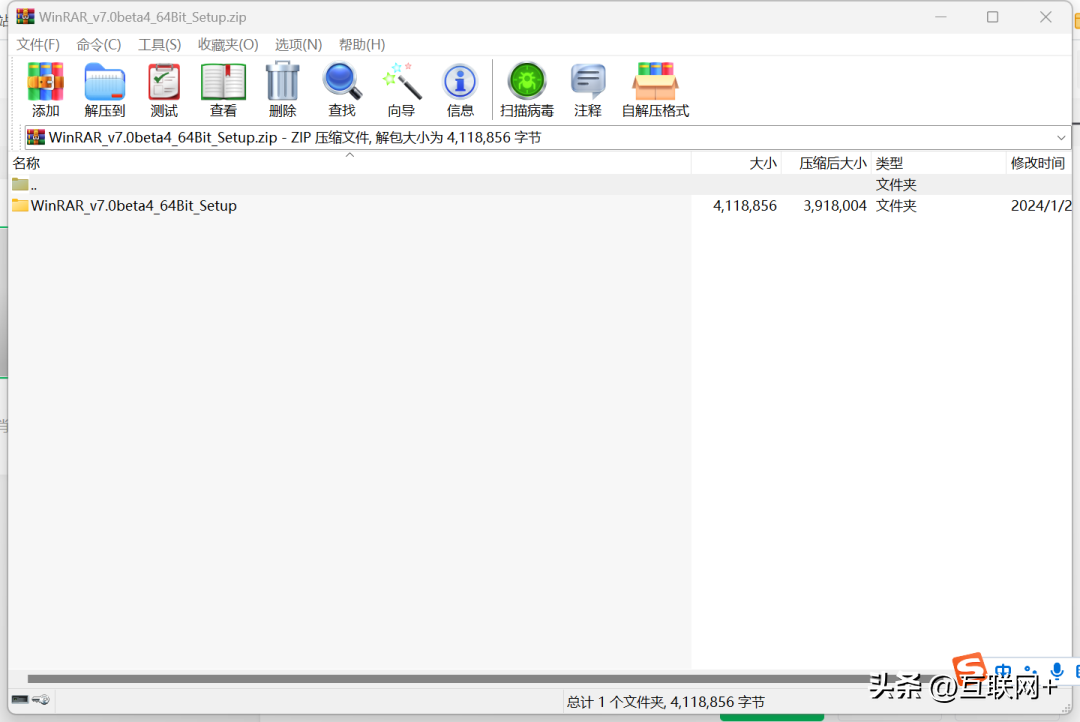This screenshot has height=722, width=1080.
Task: Click compressed size 3,918,004 cell
Action: tap(835, 205)
